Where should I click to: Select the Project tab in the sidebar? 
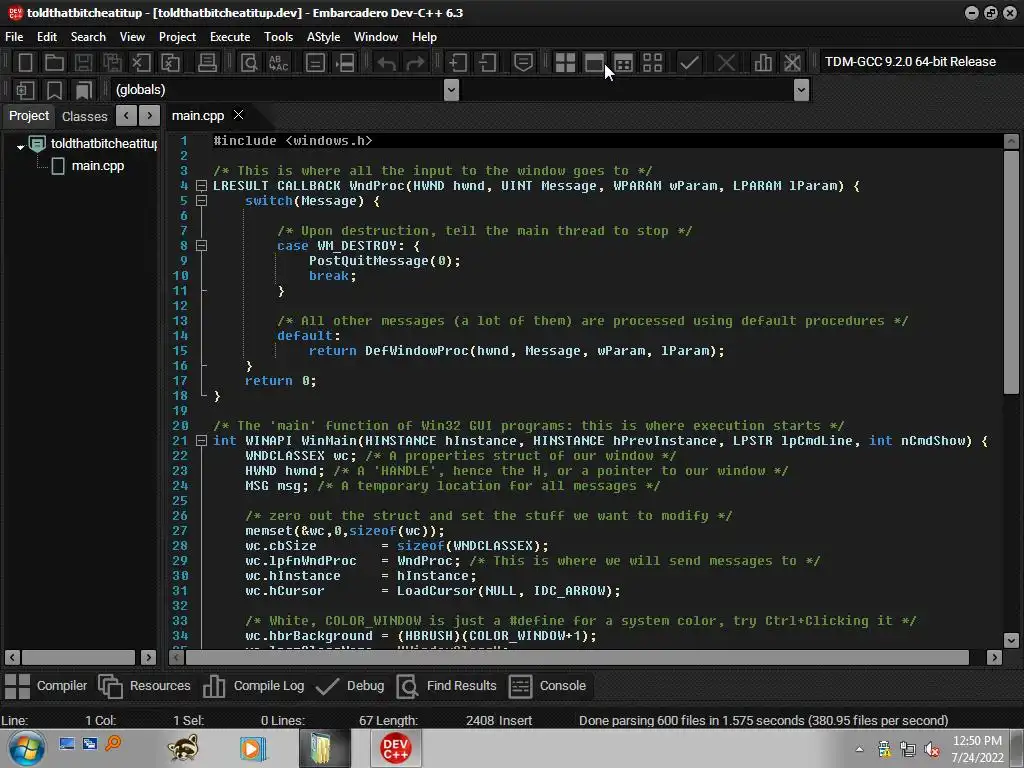pos(29,116)
